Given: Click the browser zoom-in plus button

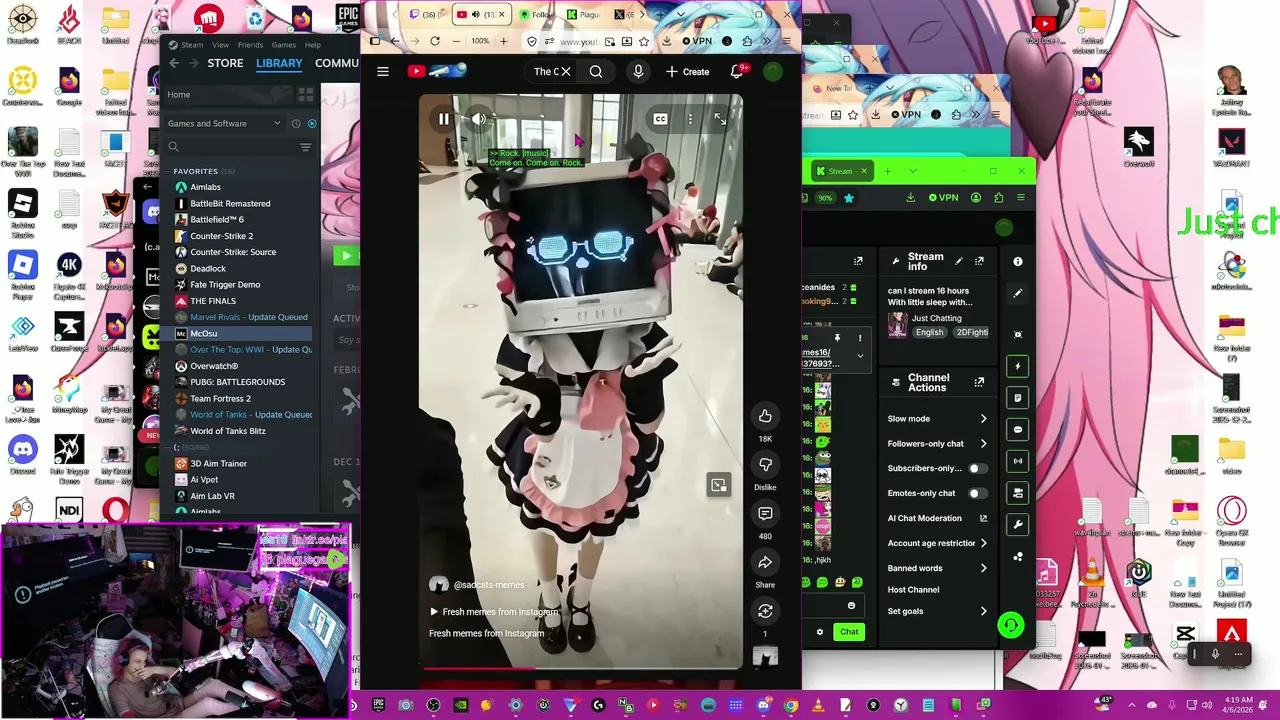Looking at the screenshot, I should click(504, 41).
